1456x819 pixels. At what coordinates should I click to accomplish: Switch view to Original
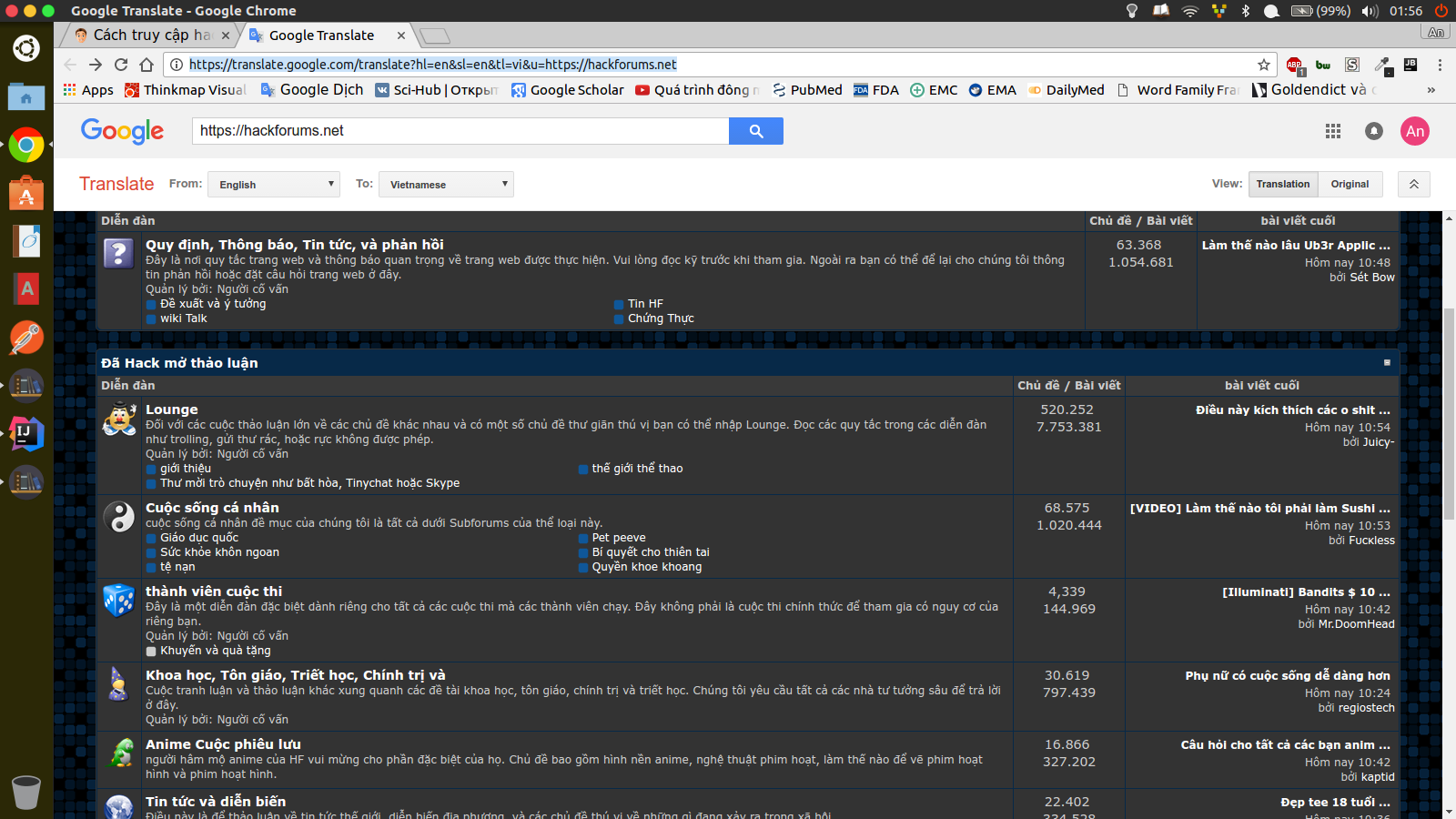coord(1350,184)
